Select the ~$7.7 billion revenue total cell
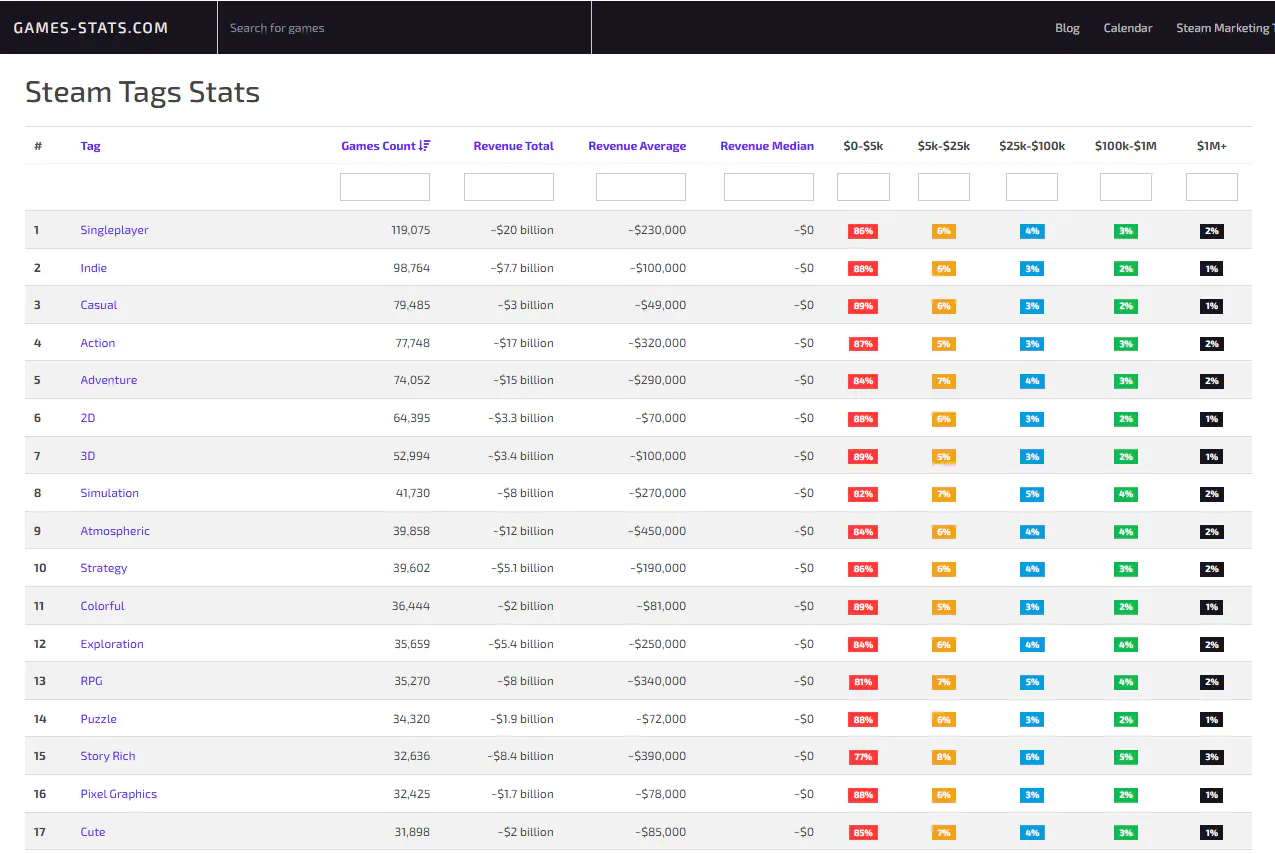Screen dimensions: 1275x854 [521, 268]
